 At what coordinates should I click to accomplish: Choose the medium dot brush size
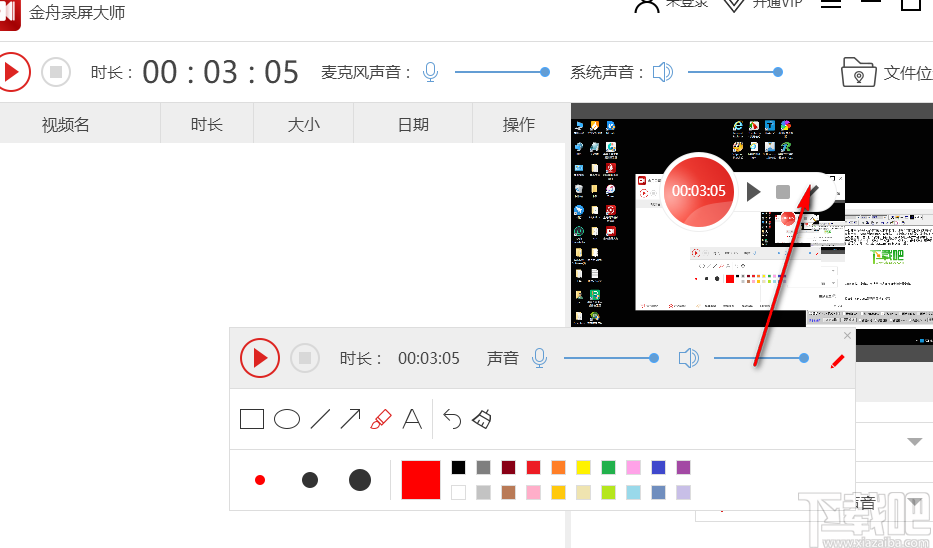click(310, 480)
